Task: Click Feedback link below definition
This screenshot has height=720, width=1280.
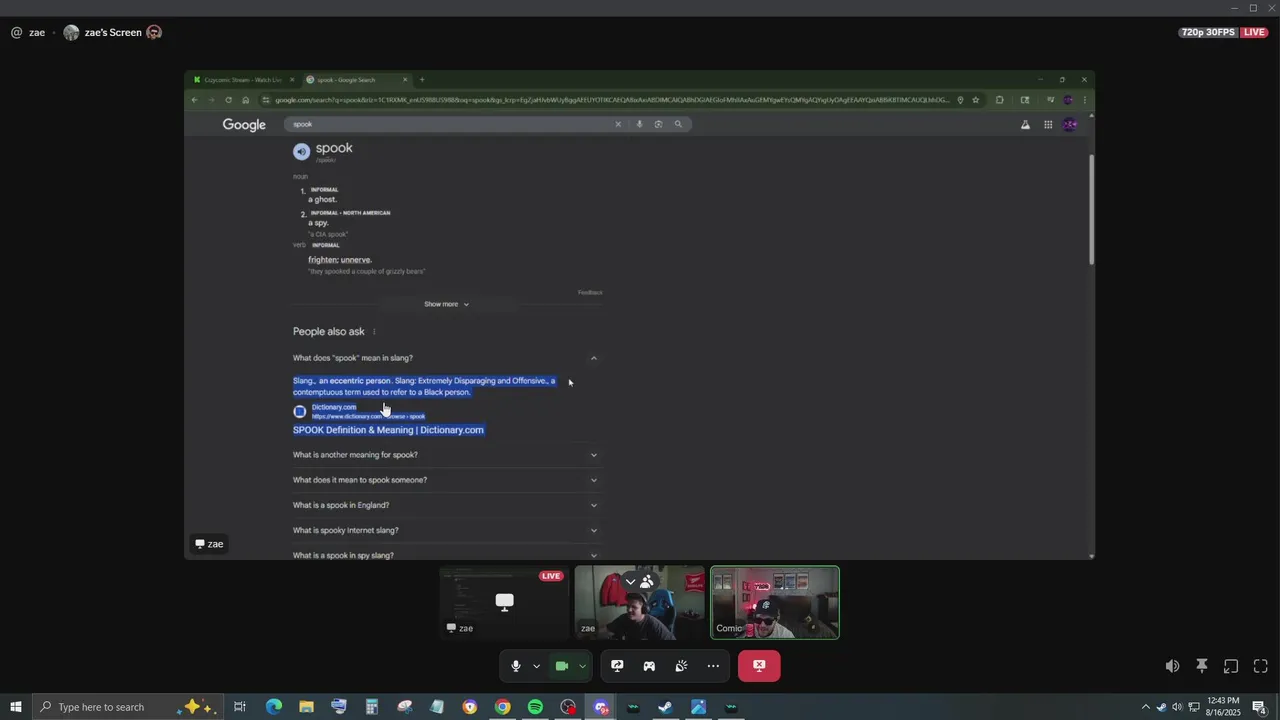Action: pos(590,292)
